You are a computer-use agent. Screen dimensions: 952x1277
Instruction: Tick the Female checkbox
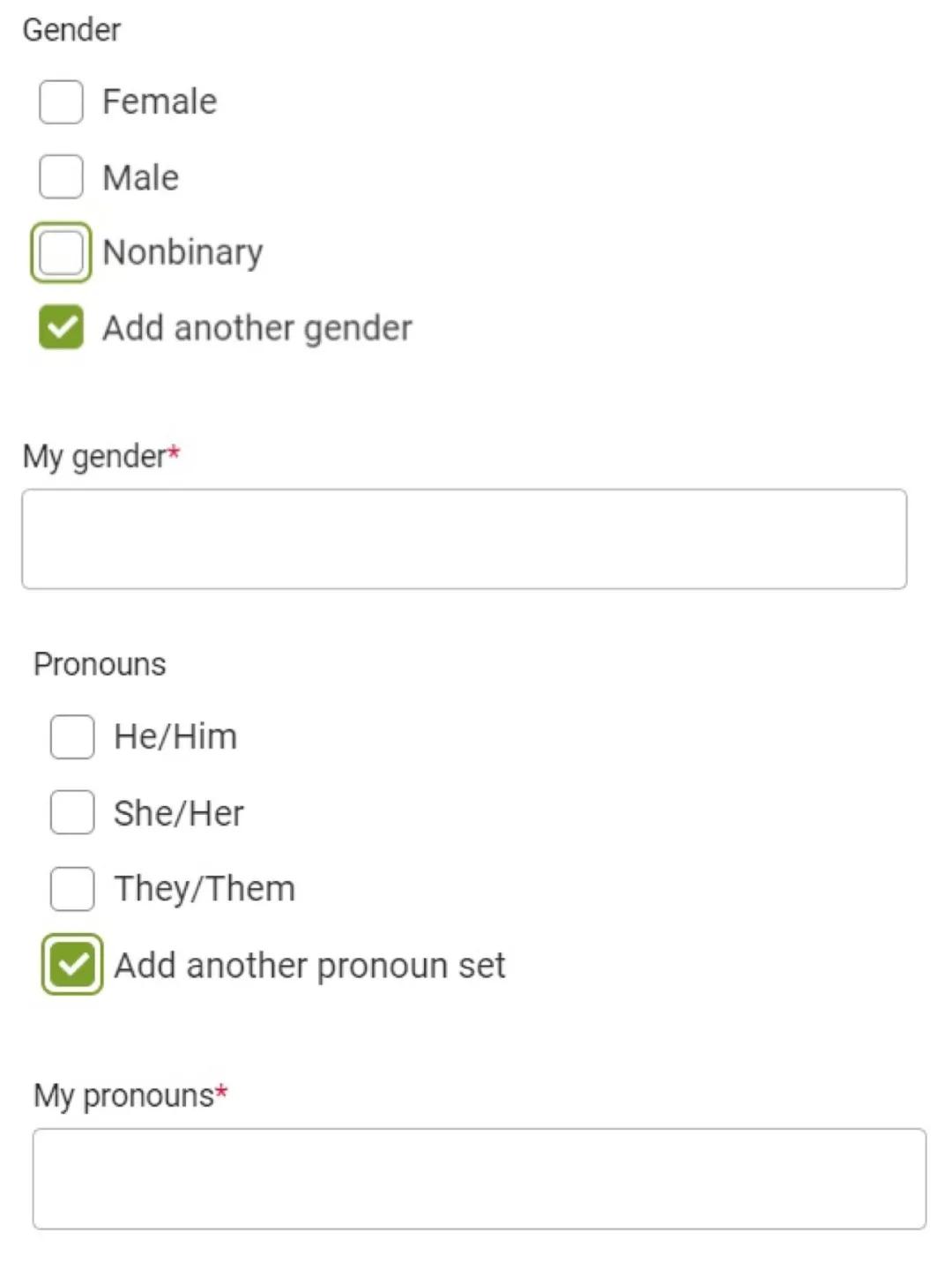[61, 102]
